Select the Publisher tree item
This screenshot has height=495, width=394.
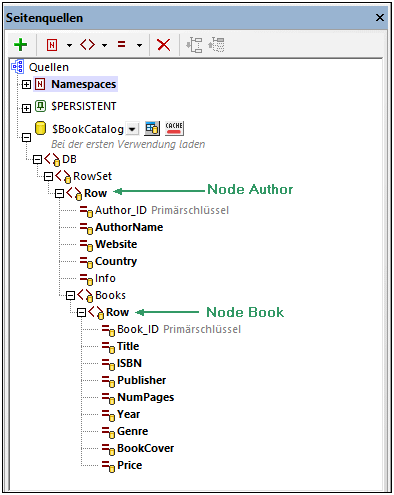(x=141, y=380)
